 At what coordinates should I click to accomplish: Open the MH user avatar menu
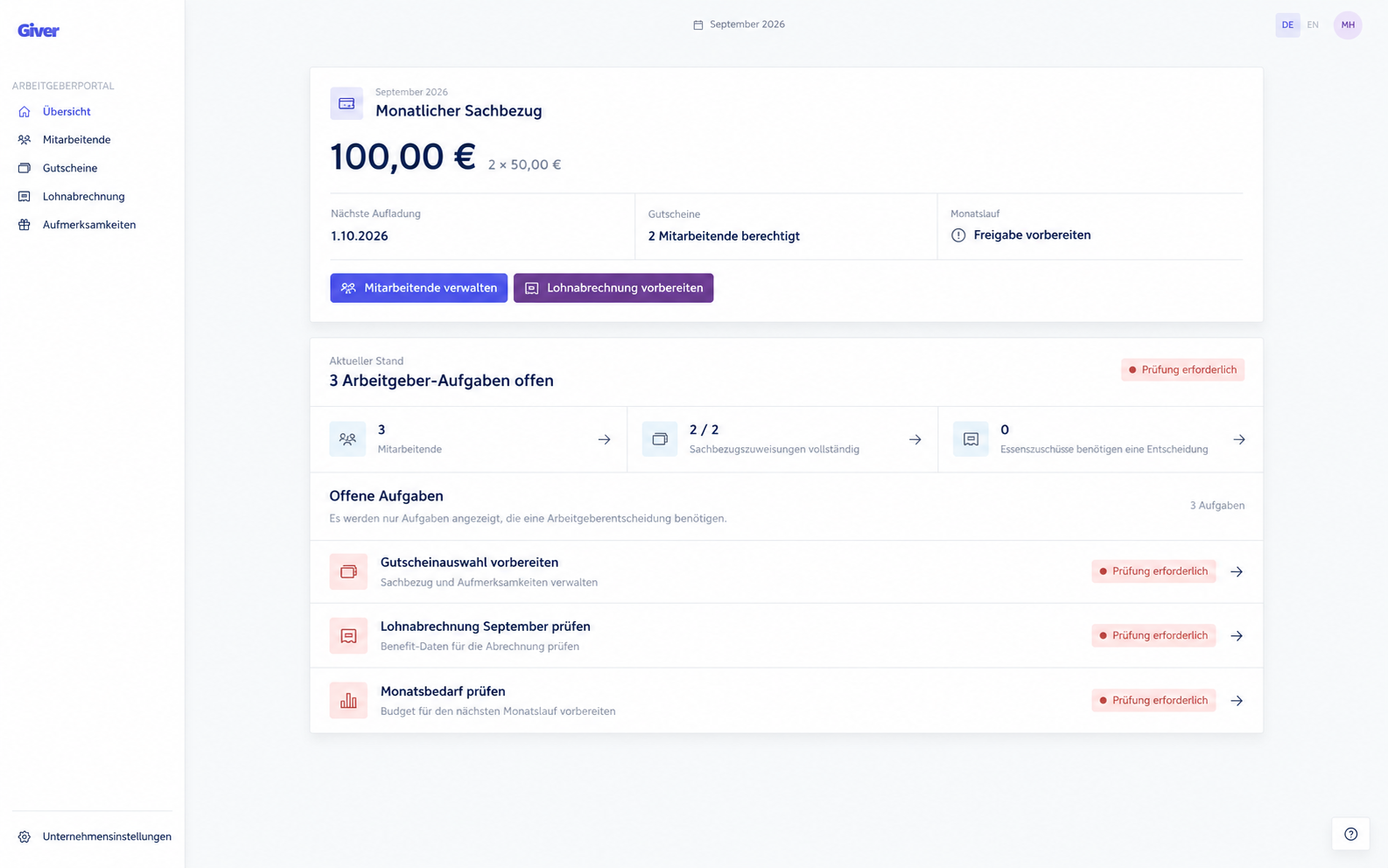pyautogui.click(x=1348, y=24)
